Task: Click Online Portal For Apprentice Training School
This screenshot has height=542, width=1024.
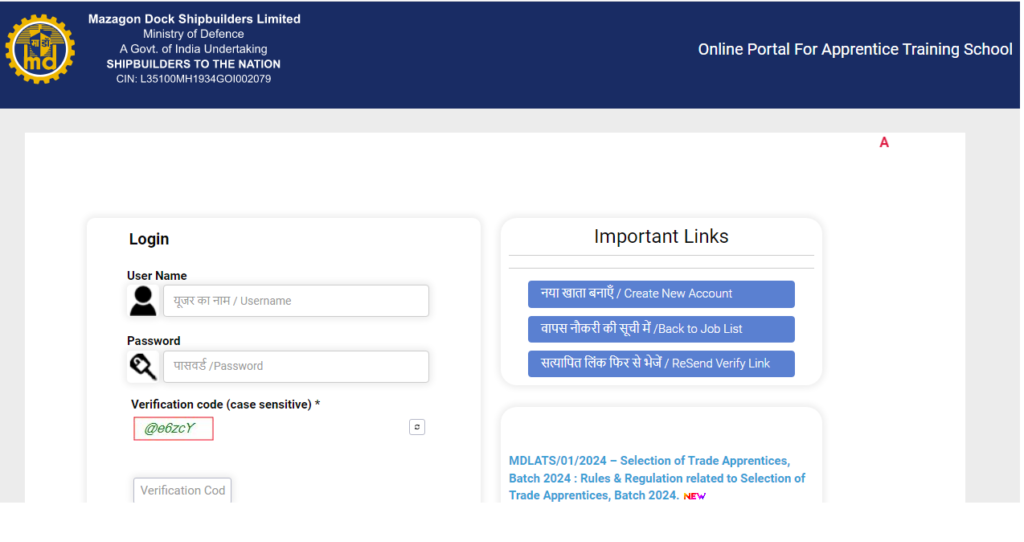Action: [855, 50]
